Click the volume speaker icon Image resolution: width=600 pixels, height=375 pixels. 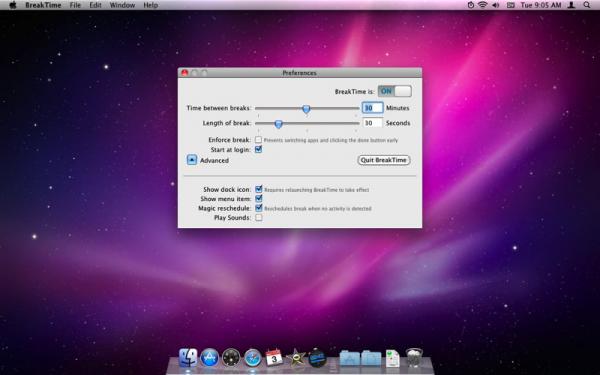[496, 5]
